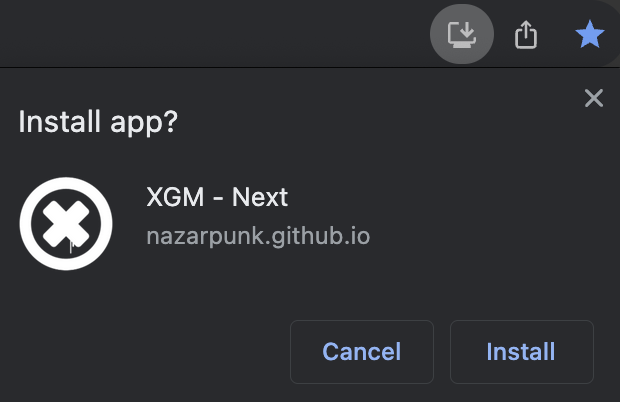Click the "Install app?" dialog heading

(x=98, y=122)
